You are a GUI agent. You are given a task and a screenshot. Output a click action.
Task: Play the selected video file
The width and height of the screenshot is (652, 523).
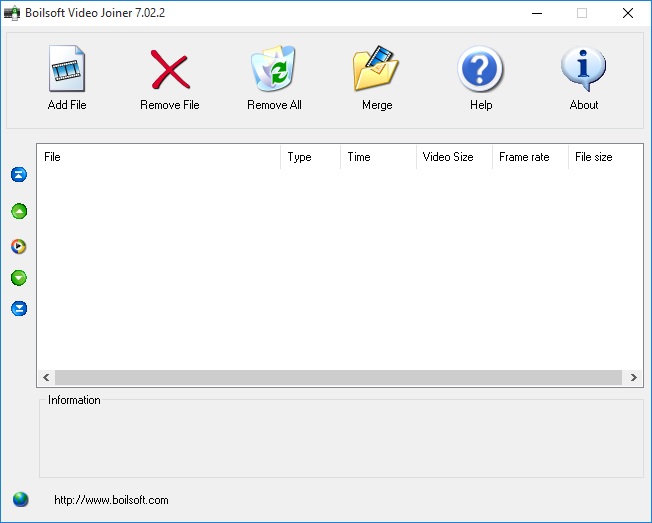pos(18,247)
